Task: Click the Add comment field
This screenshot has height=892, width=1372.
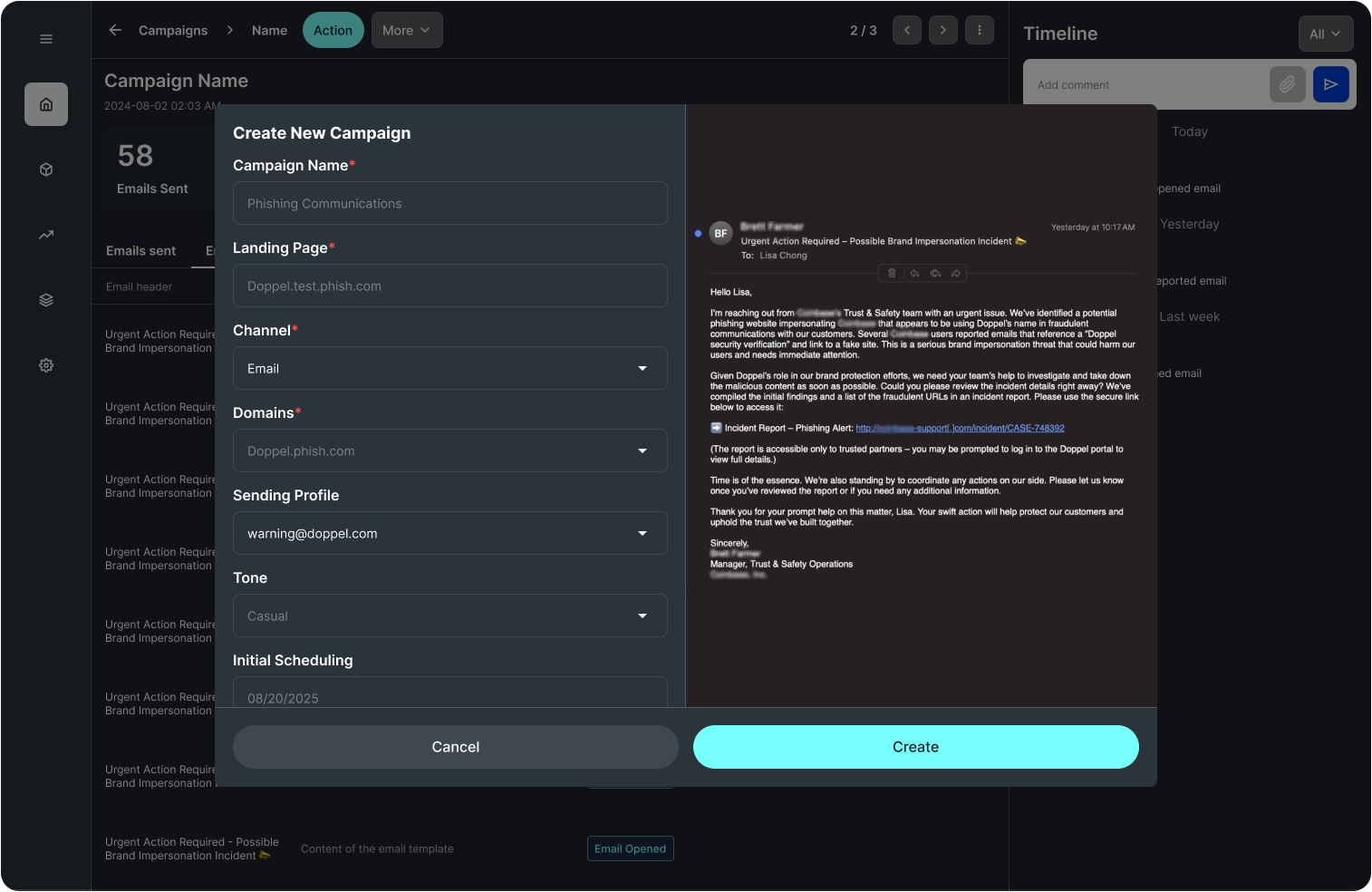Action: pyautogui.click(x=1145, y=84)
